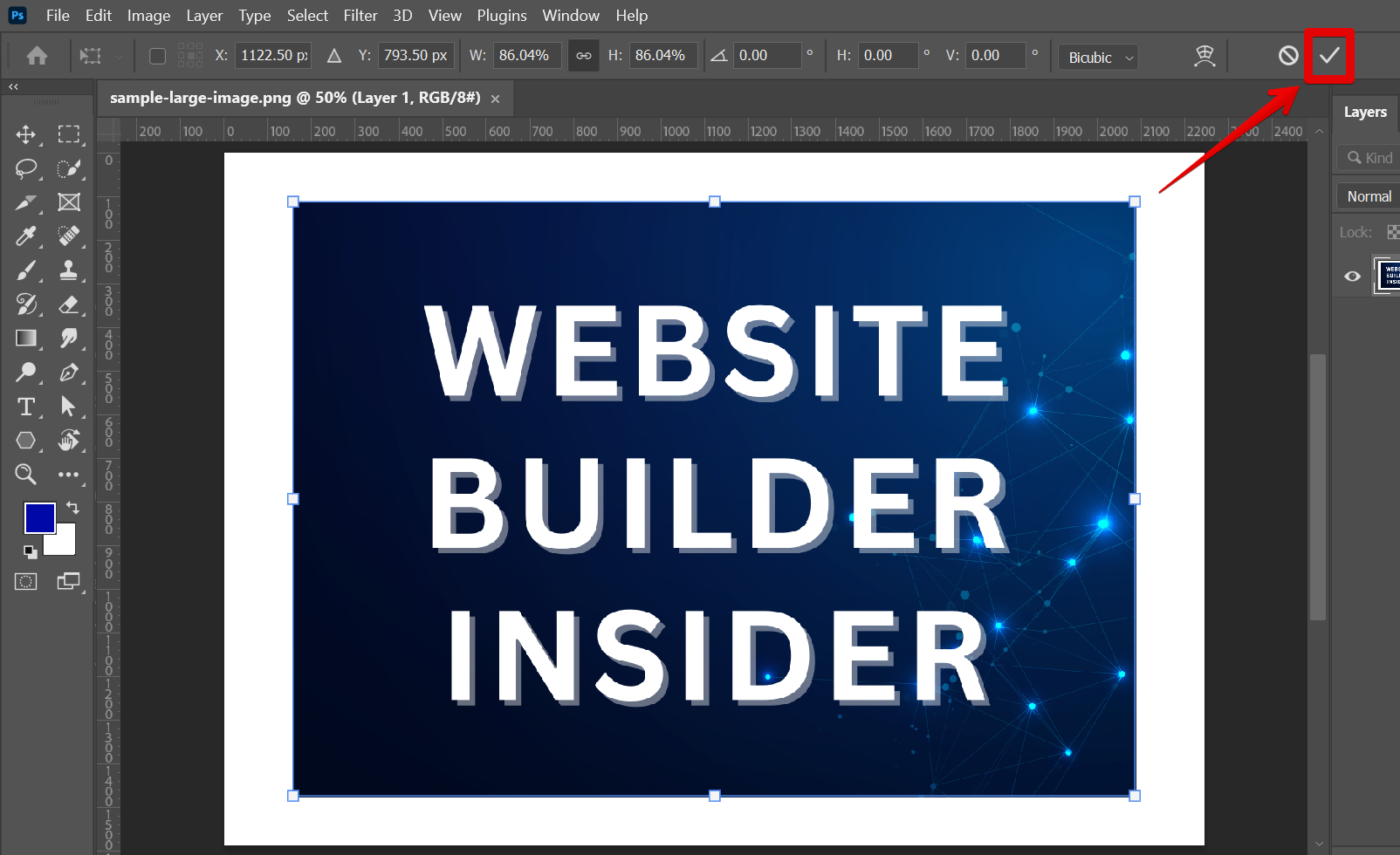Select the Move tool
Viewport: 1400px width, 855px height.
pyautogui.click(x=26, y=134)
